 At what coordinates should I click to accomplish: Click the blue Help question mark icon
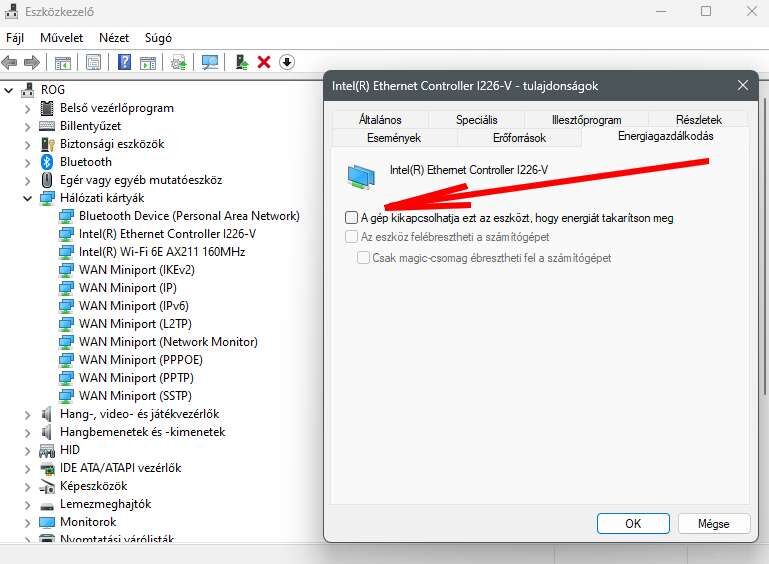pos(125,62)
